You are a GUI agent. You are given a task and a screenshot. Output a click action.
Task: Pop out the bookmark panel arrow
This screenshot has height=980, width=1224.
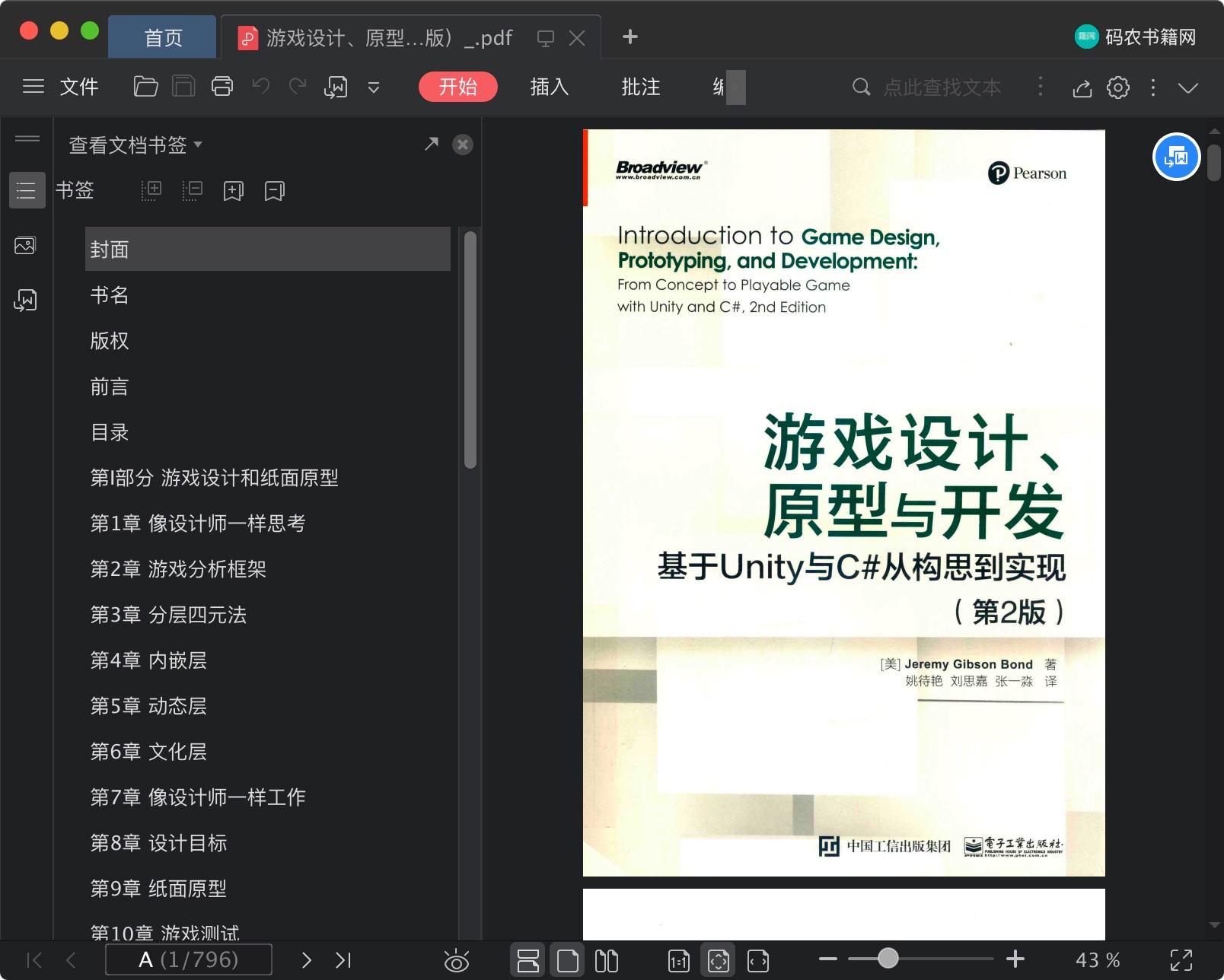[432, 144]
